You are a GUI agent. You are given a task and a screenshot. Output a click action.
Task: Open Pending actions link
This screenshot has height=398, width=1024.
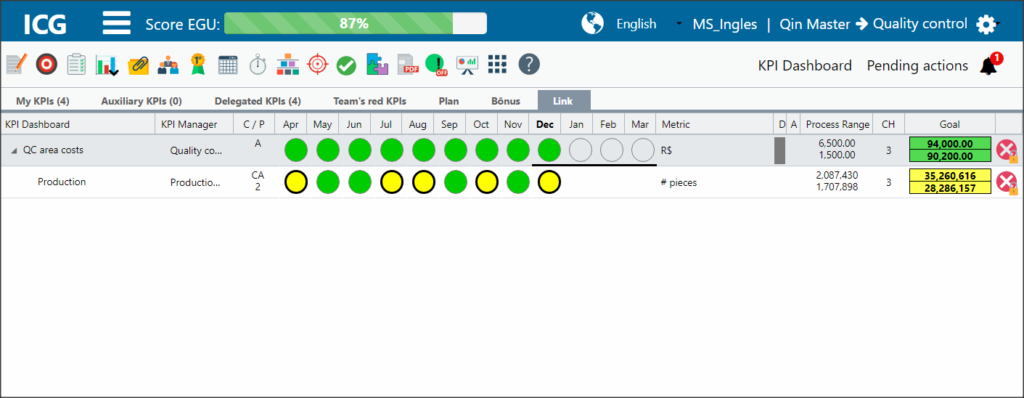918,65
